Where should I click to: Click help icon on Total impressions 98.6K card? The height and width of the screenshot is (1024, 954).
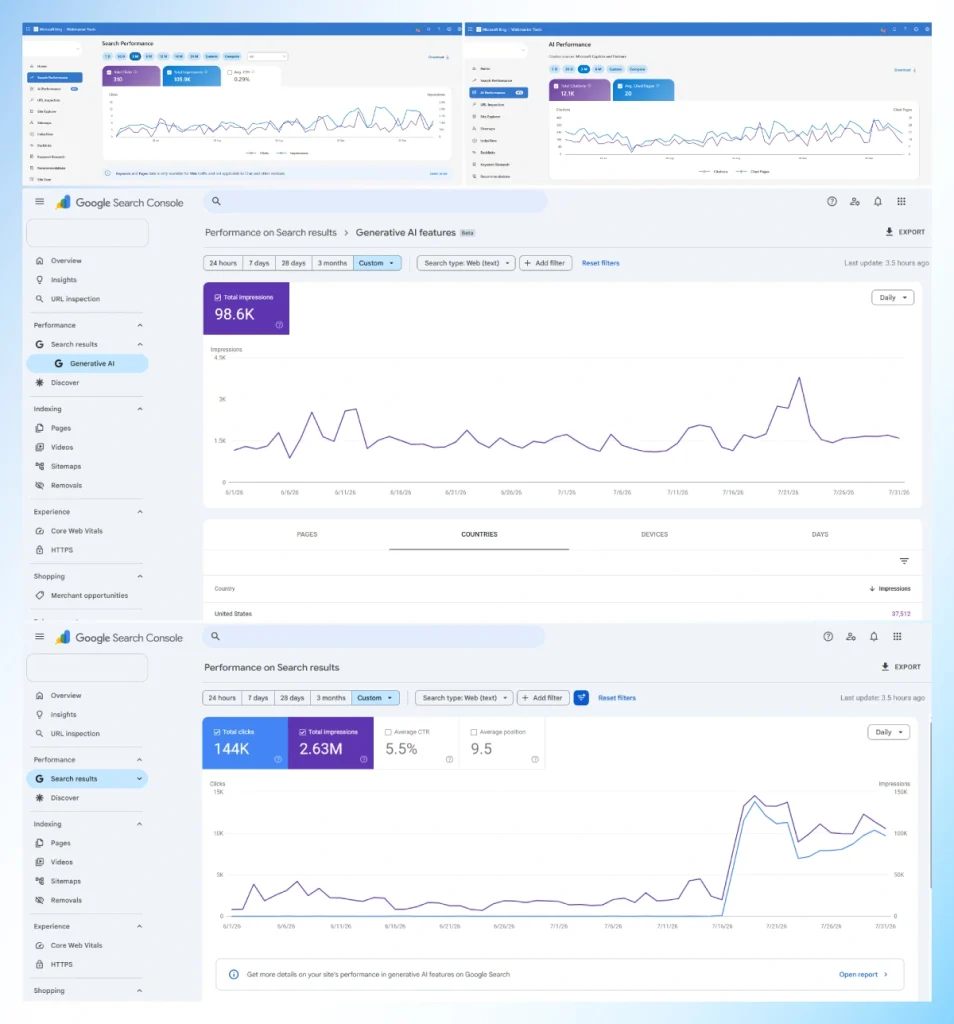click(279, 325)
